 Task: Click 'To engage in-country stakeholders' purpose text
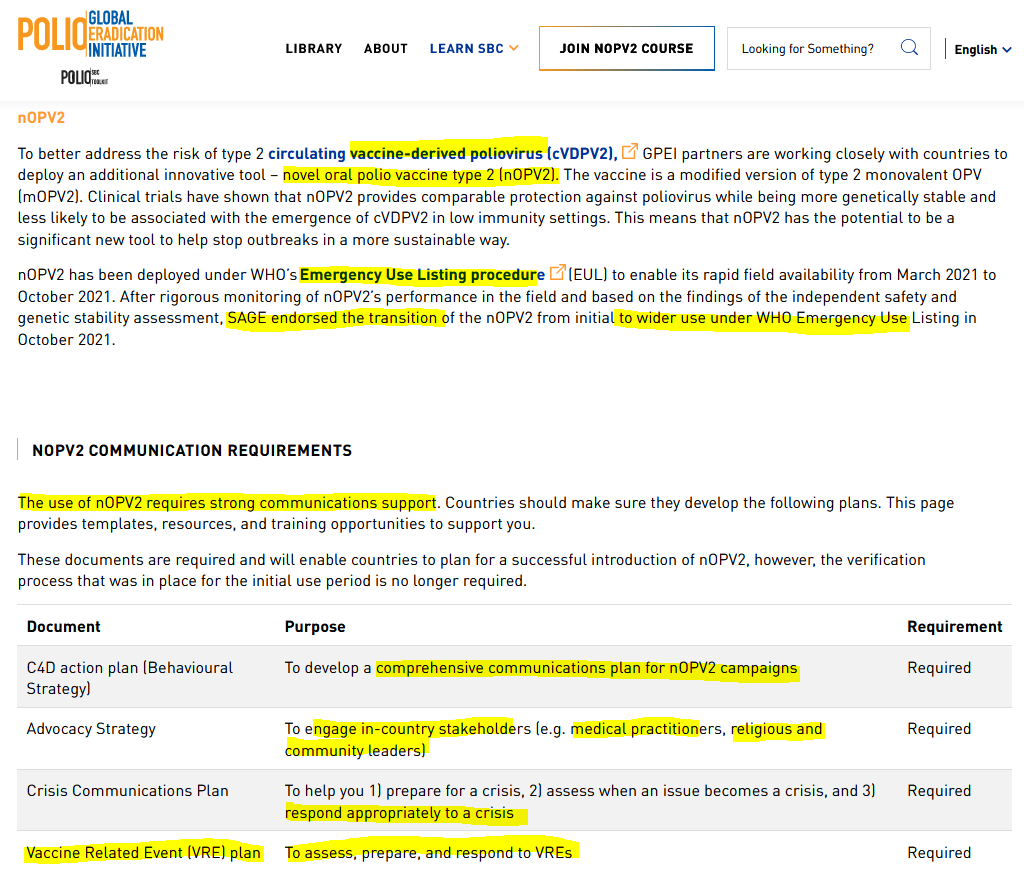click(408, 729)
